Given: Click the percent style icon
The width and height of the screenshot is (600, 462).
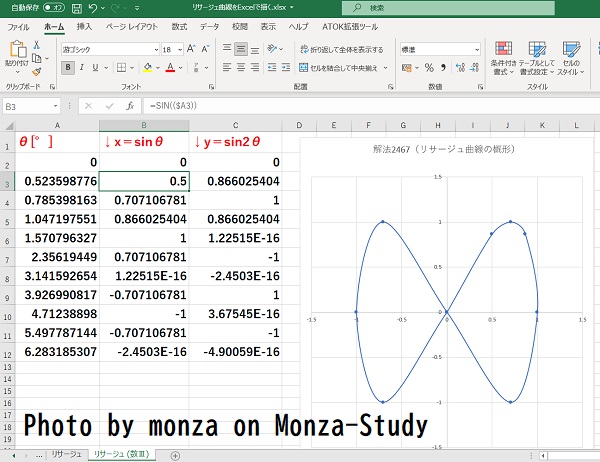Looking at the screenshot, I should tap(428, 68).
